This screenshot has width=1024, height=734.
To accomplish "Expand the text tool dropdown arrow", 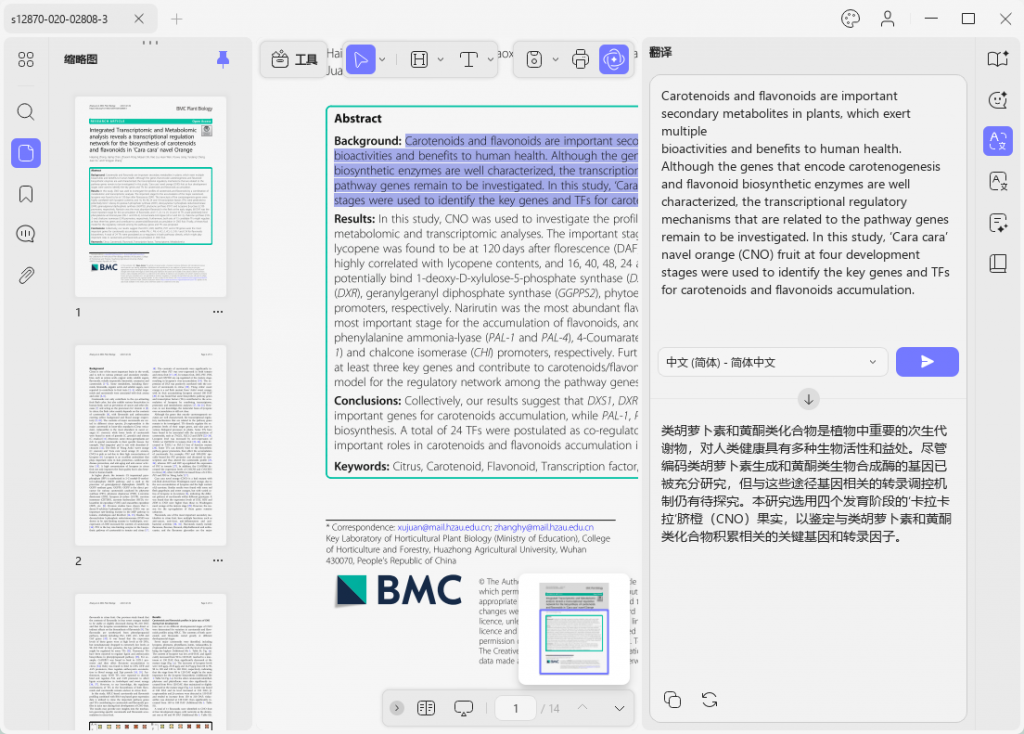I will pos(490,59).
